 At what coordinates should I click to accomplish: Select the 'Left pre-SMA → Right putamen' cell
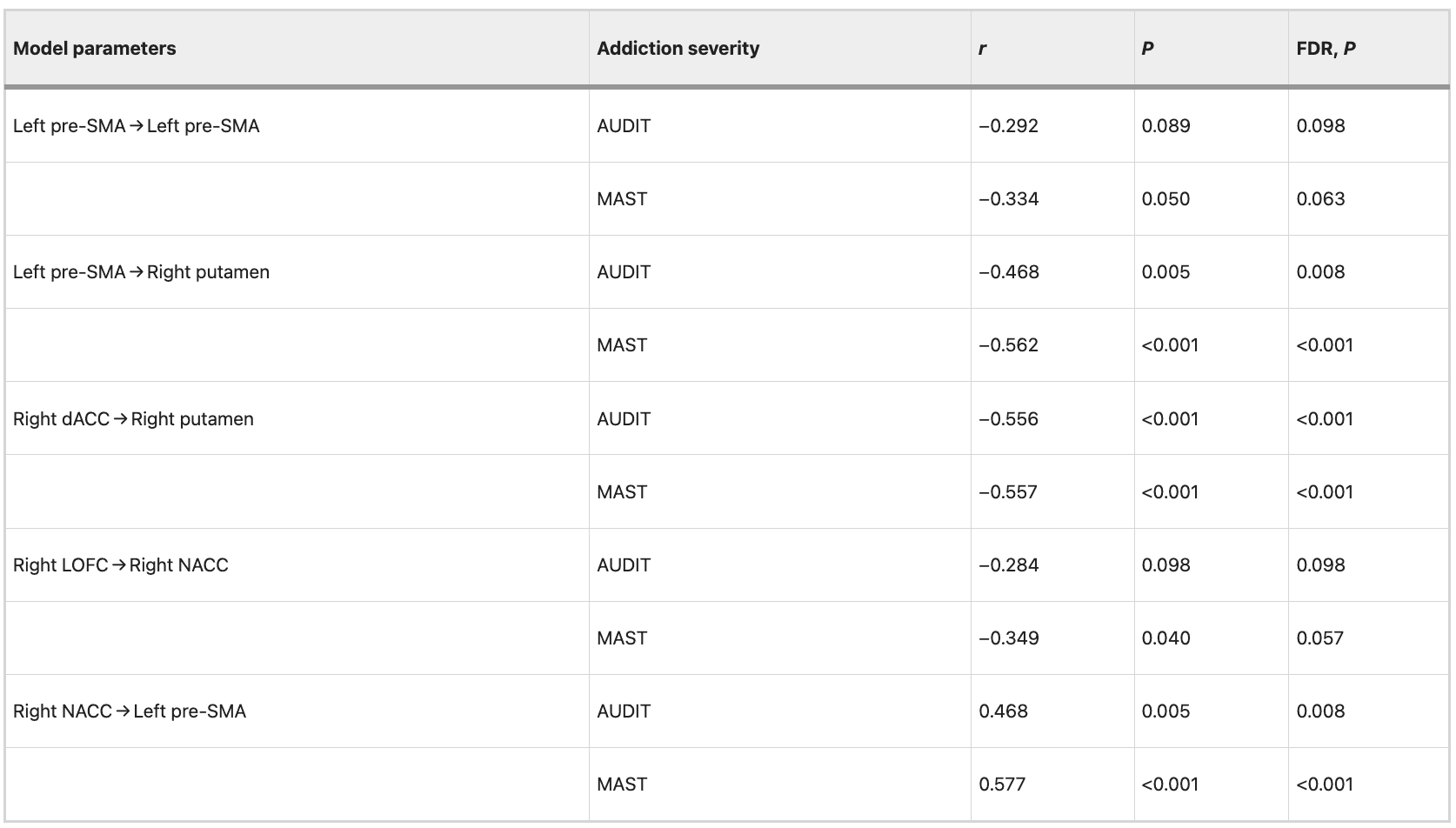coord(141,272)
